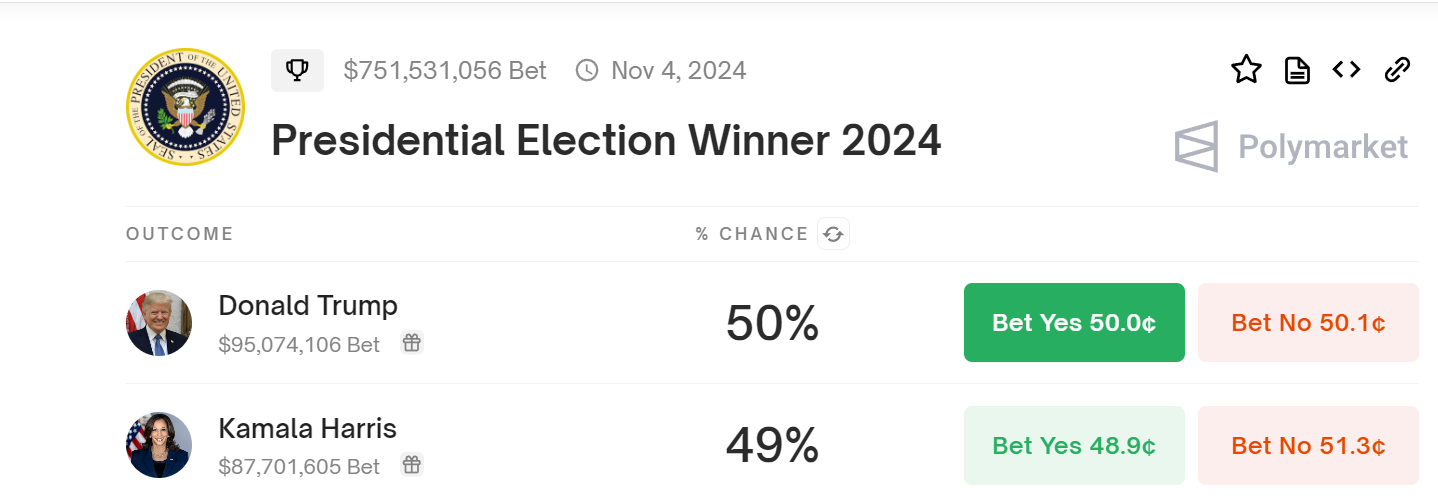
Task: Click Donald Trump's profile photo
Action: tap(159, 323)
